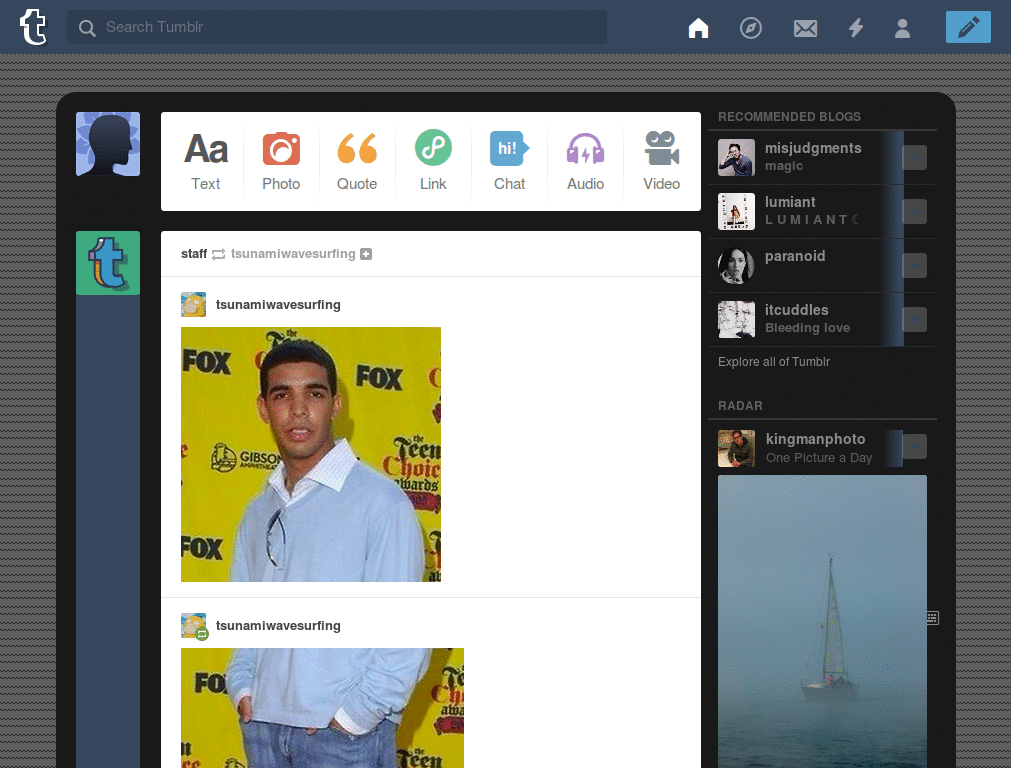The height and width of the screenshot is (768, 1024).
Task: Follow kingmanphoto with the plus button
Action: 914,447
